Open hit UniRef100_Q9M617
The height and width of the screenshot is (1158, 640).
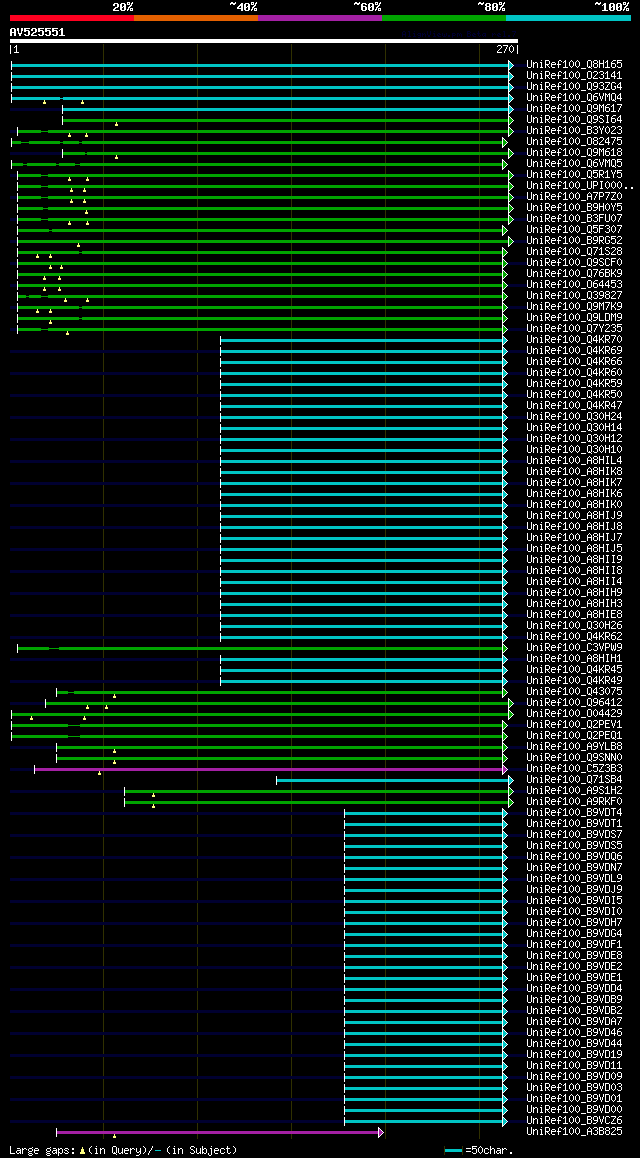click(x=574, y=109)
